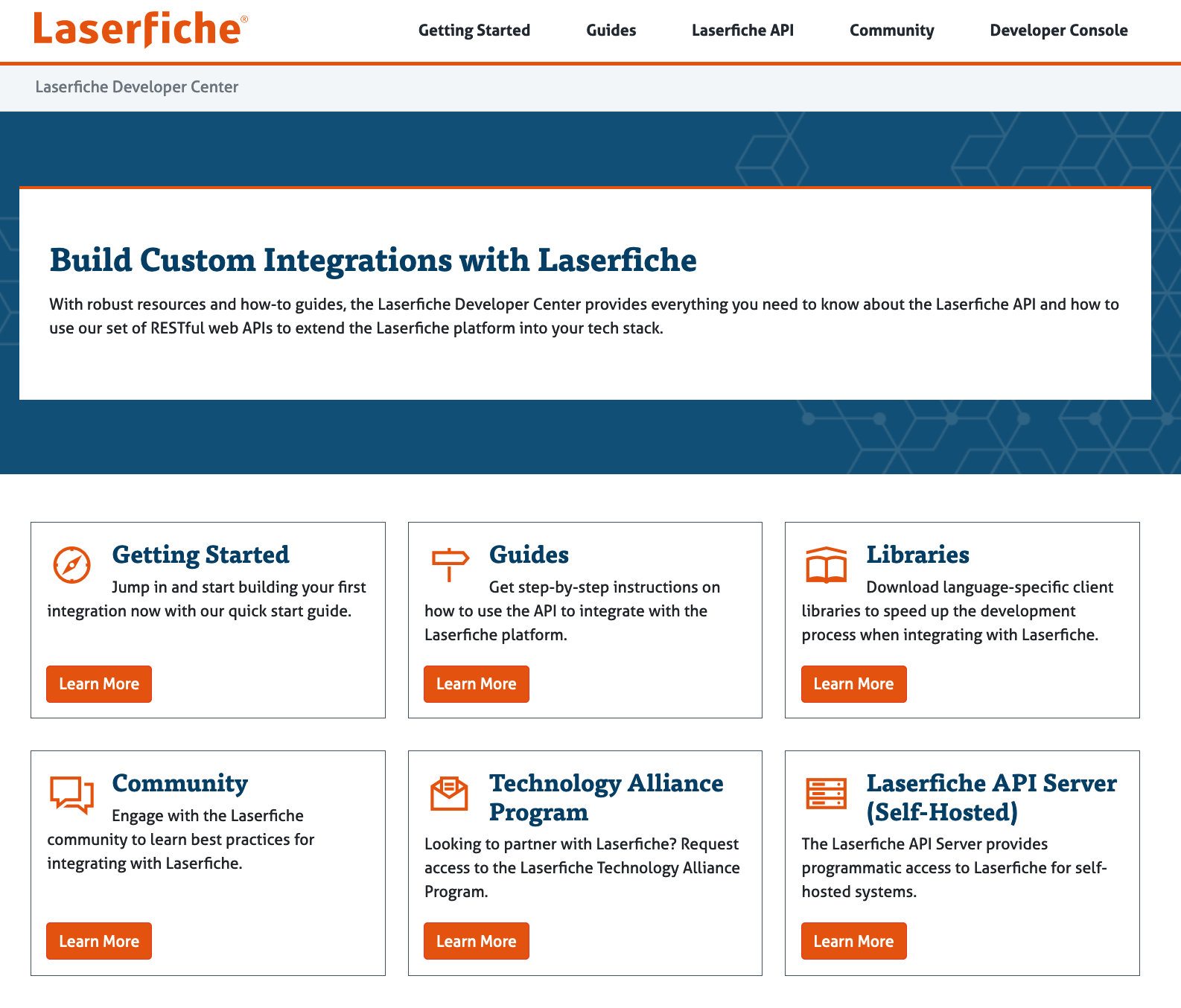This screenshot has height=1008, width=1181.
Task: Click the Laserfiche logo
Action: pyautogui.click(x=140, y=30)
